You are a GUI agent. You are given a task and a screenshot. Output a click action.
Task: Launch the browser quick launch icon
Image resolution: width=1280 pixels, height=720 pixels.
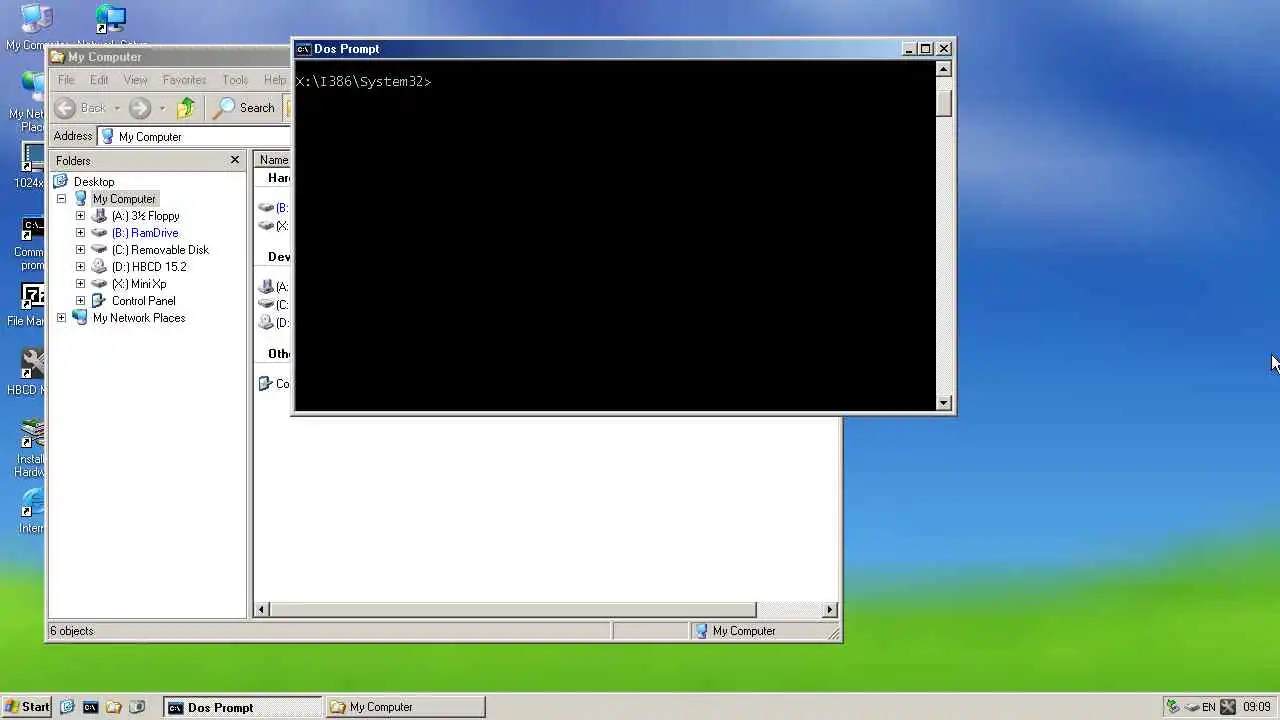pos(67,707)
